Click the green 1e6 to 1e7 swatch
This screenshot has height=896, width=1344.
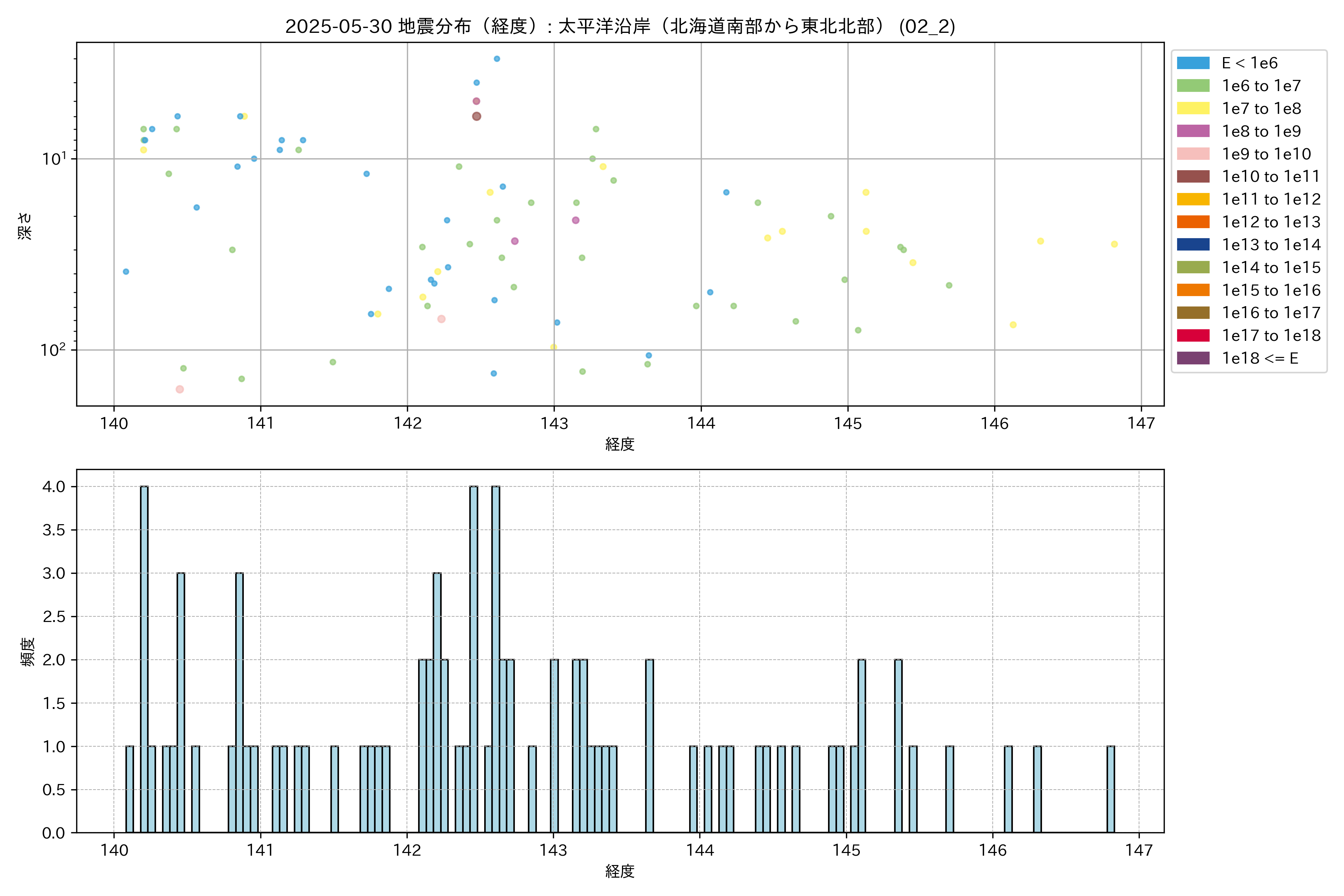(x=1193, y=86)
